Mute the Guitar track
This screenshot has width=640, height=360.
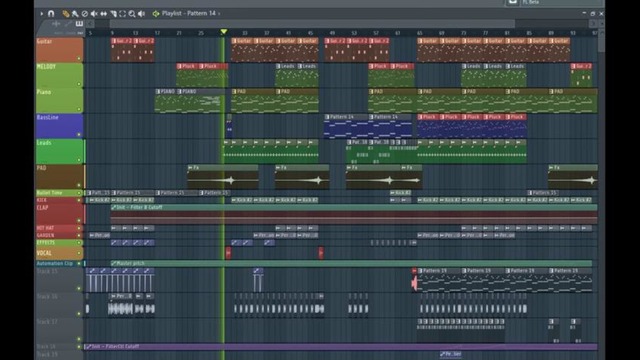tap(79, 59)
